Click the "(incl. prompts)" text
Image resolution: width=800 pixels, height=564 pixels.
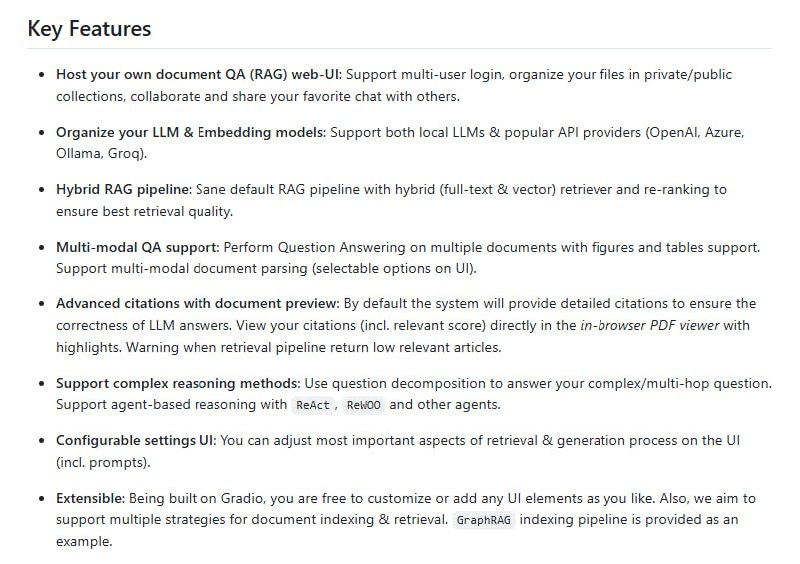tap(101, 463)
